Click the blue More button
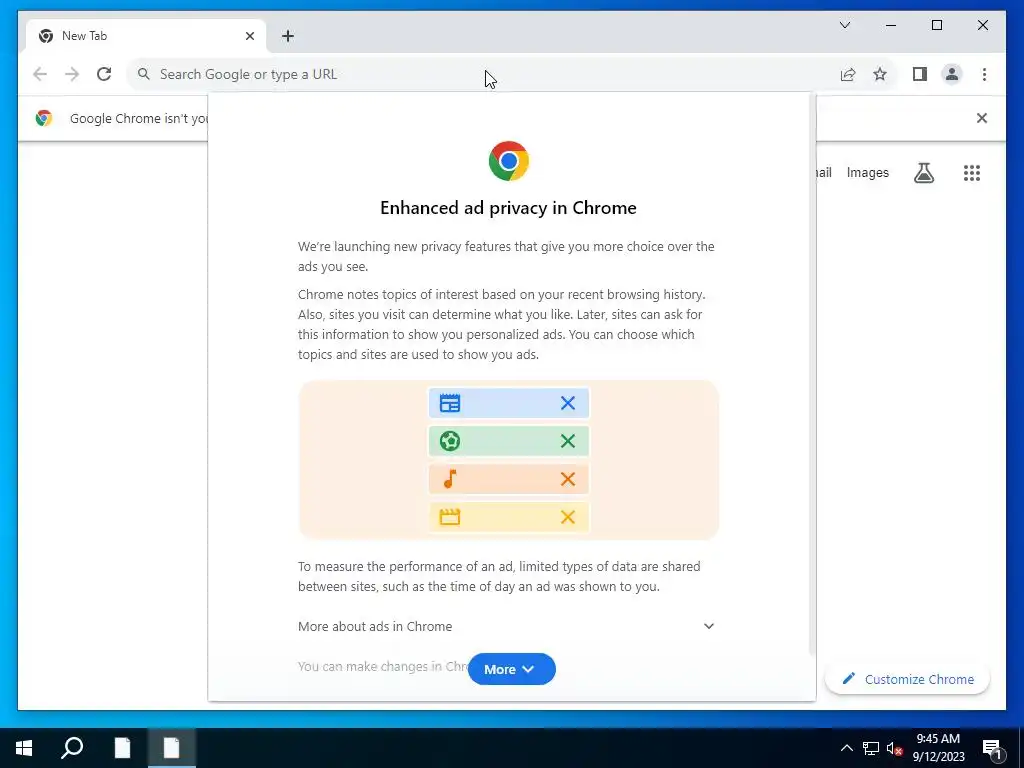This screenshot has width=1024, height=768. 511,669
